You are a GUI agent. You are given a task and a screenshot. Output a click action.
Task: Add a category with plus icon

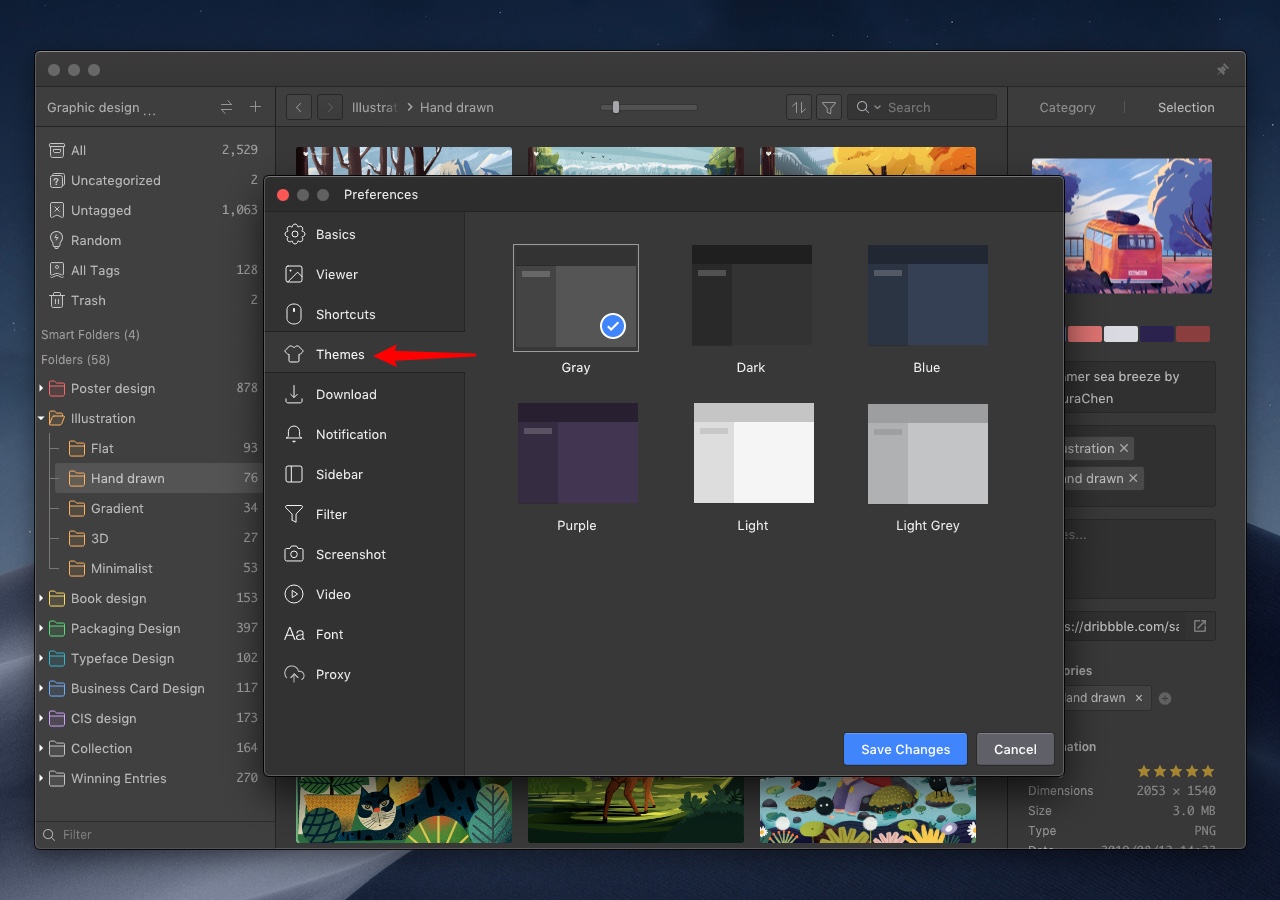point(1165,698)
